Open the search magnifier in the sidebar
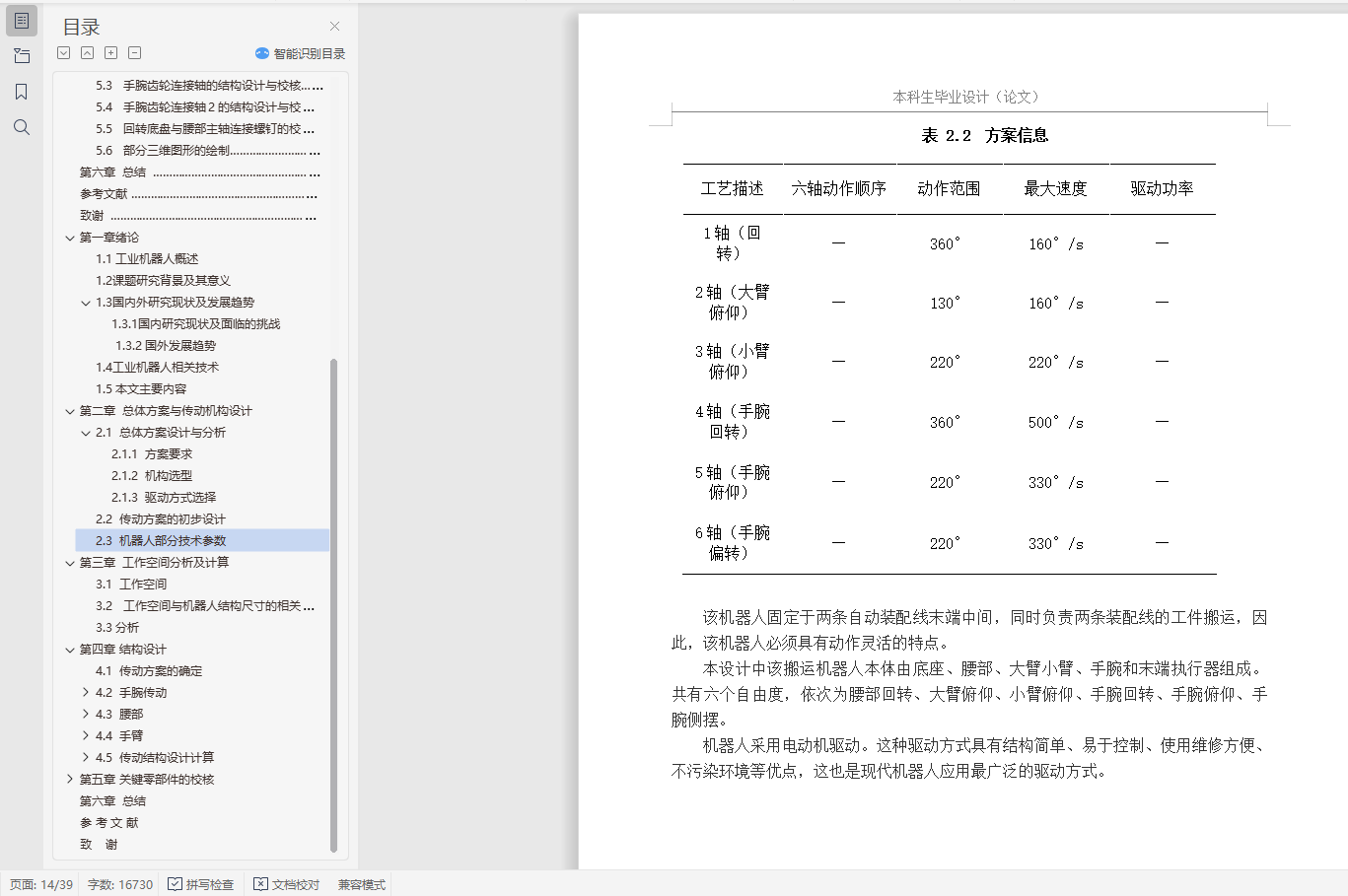 point(22,127)
